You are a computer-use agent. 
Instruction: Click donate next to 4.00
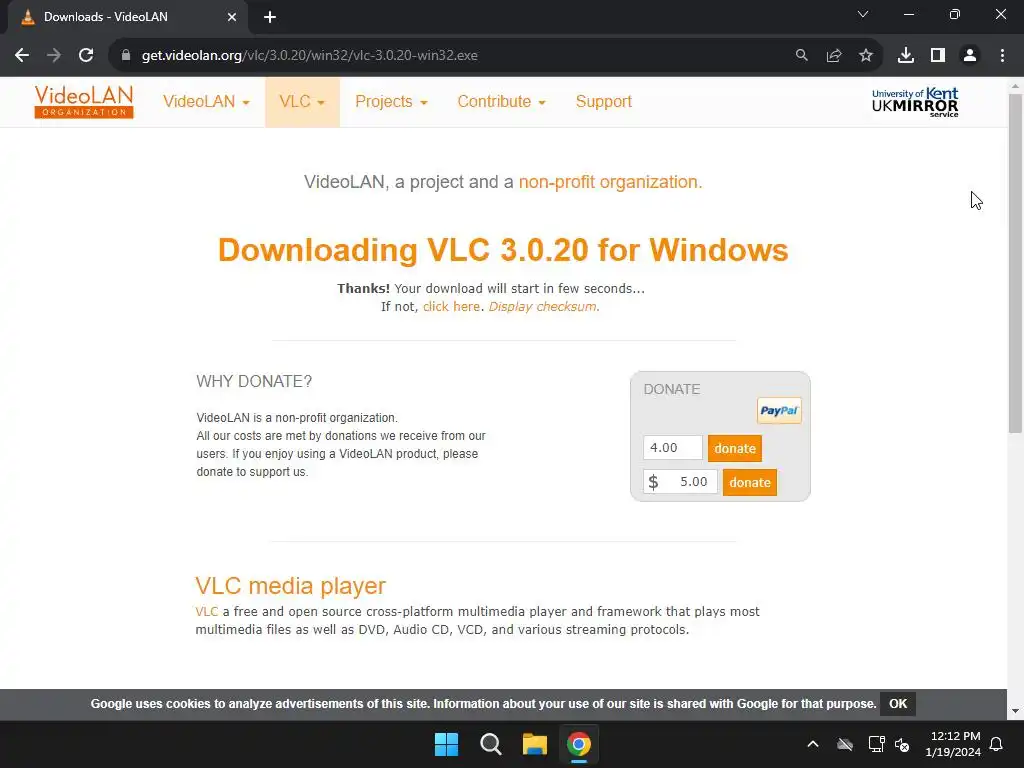pyautogui.click(x=735, y=449)
